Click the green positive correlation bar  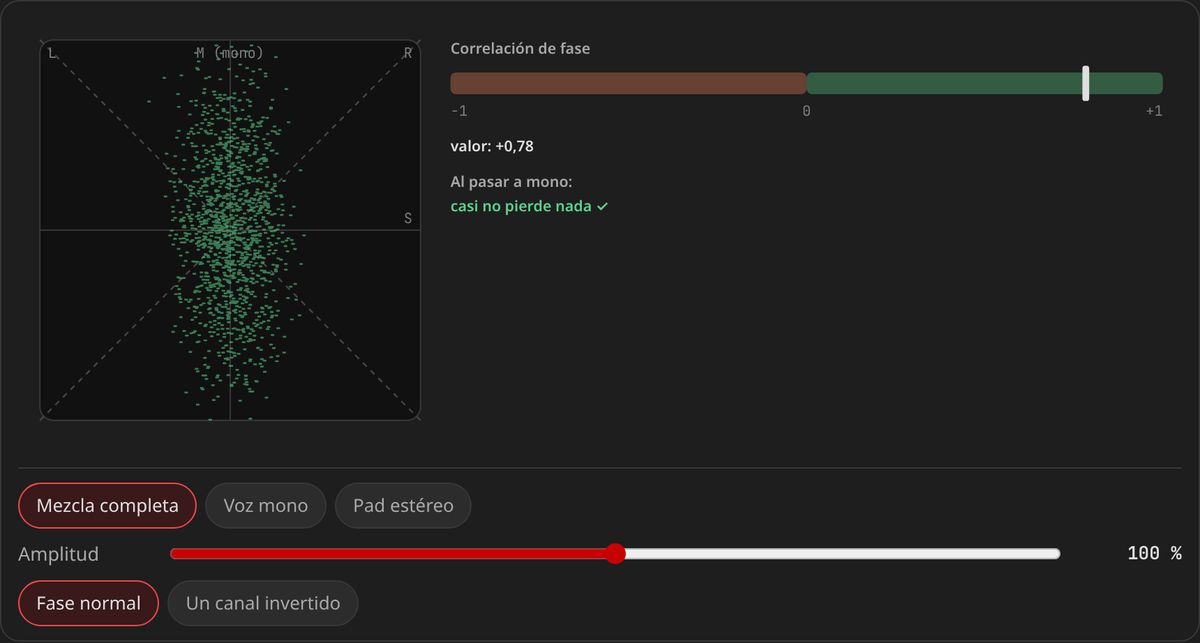[x=984, y=83]
